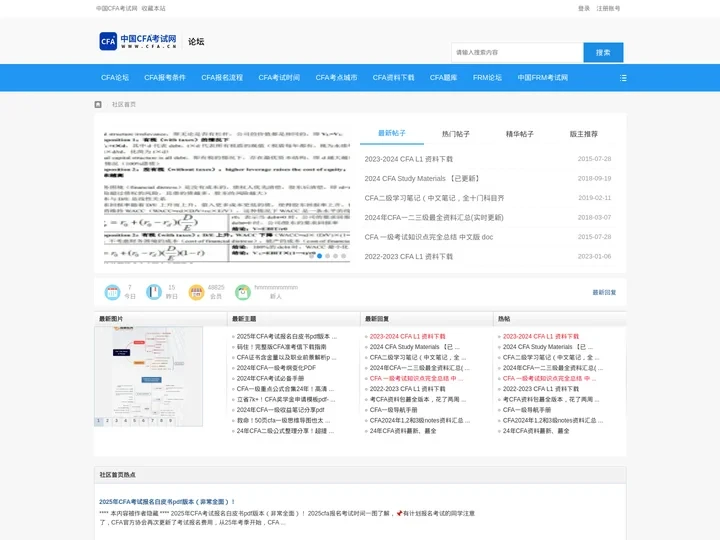
Task: Open the FRM论坛 nav item
Action: coord(487,78)
